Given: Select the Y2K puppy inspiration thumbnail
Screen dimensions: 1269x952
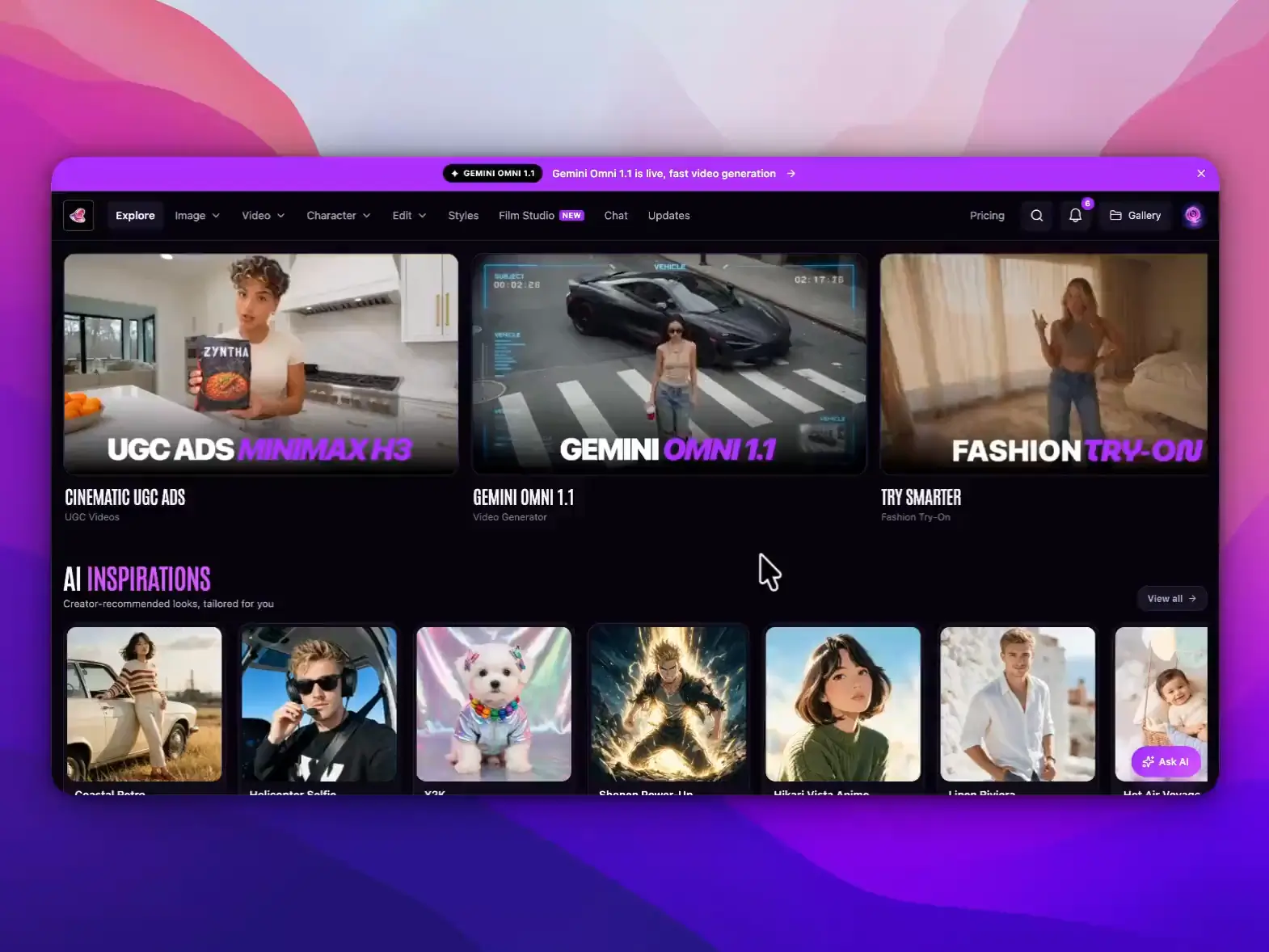Looking at the screenshot, I should [x=494, y=704].
